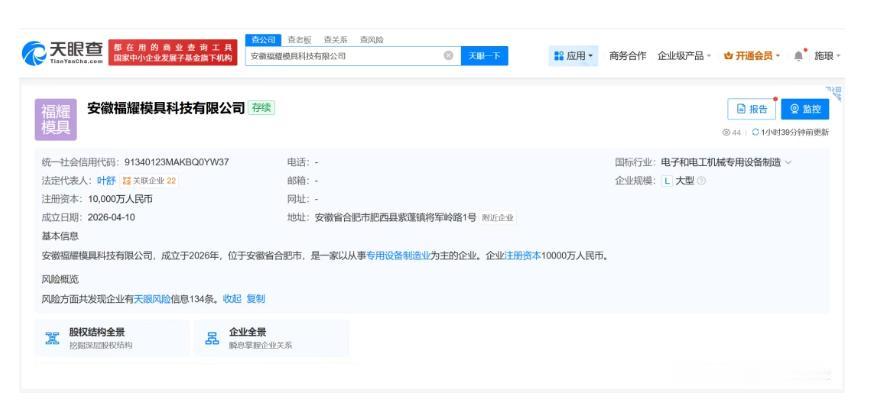Open the 专用设备制造业 link
The height and width of the screenshot is (402, 870).
[x=398, y=256]
